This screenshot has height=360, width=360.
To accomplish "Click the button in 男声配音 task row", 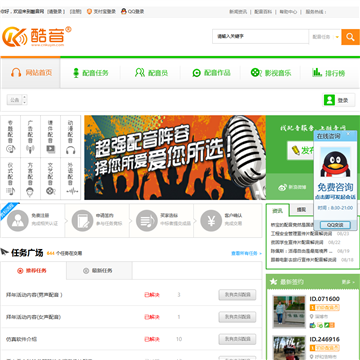I will pyautogui.click(x=237, y=295).
